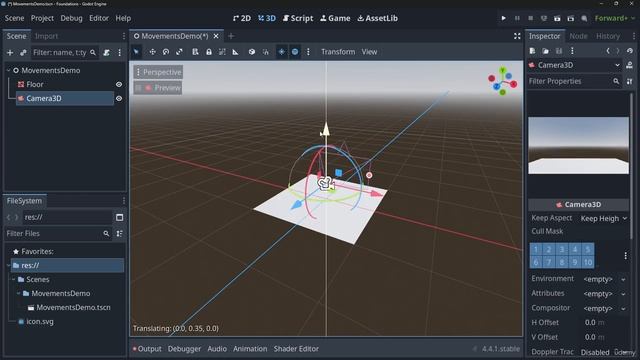Toggle the sun preview button in viewport toolbar

pyautogui.click(x=282, y=52)
